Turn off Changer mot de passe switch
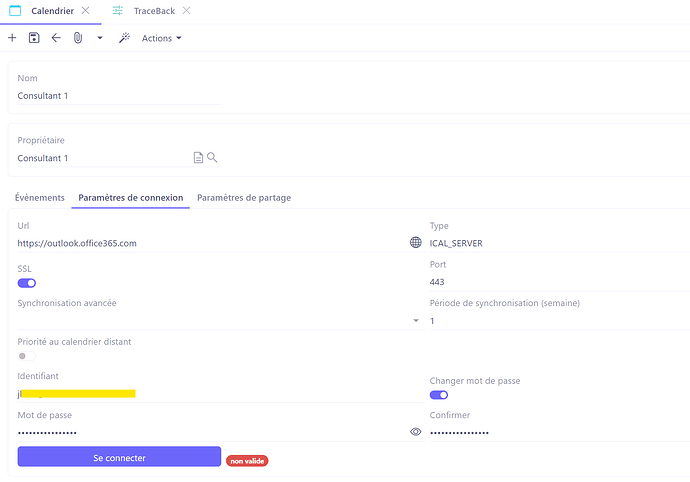Screen dimensions: 690x482 [439, 395]
